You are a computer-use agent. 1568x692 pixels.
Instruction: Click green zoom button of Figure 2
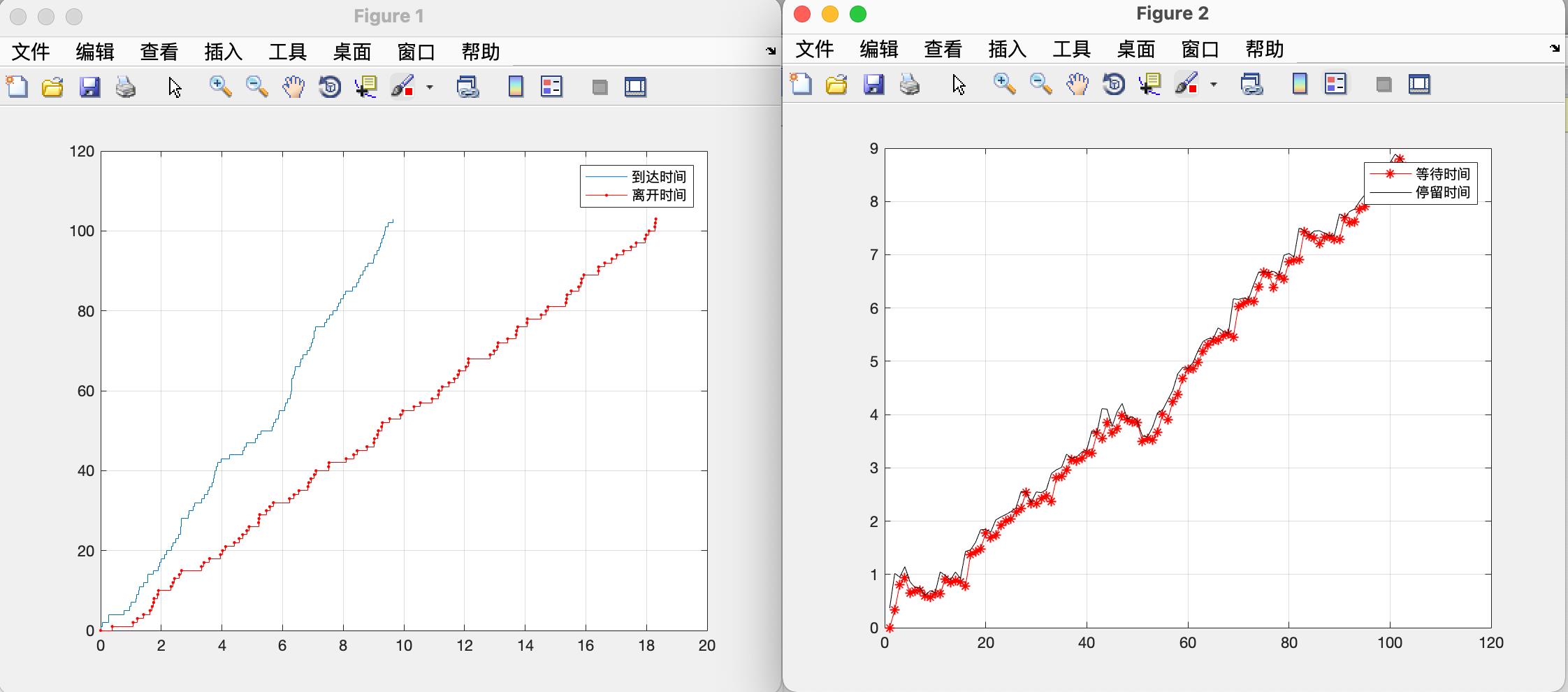point(857,14)
